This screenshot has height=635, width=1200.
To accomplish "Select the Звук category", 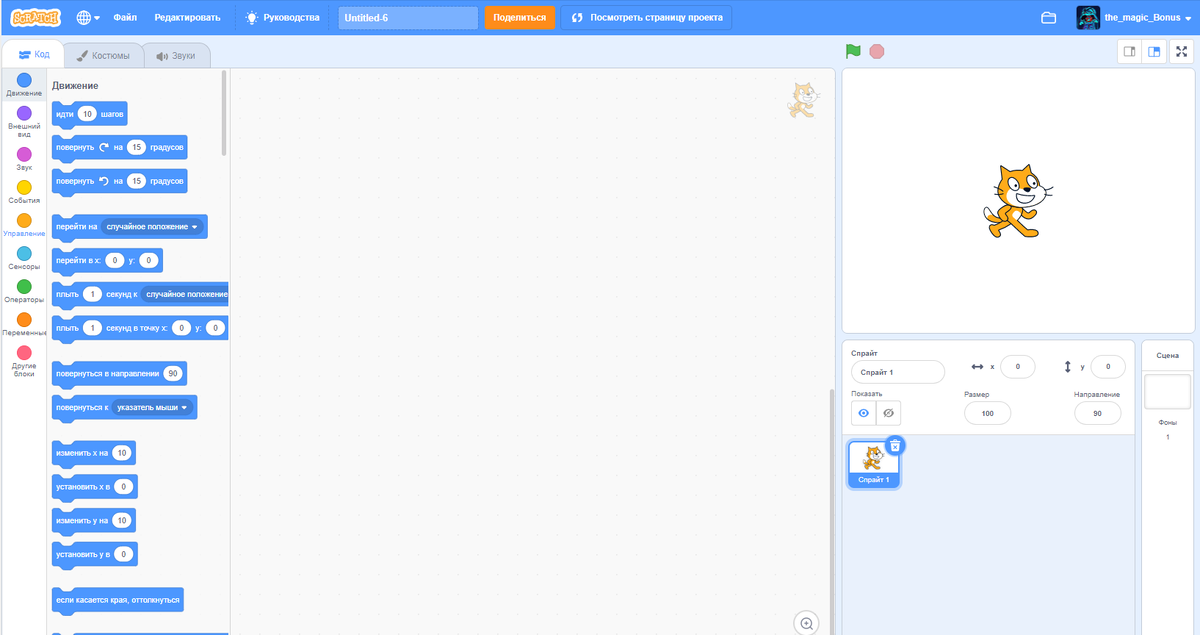I will (x=24, y=159).
